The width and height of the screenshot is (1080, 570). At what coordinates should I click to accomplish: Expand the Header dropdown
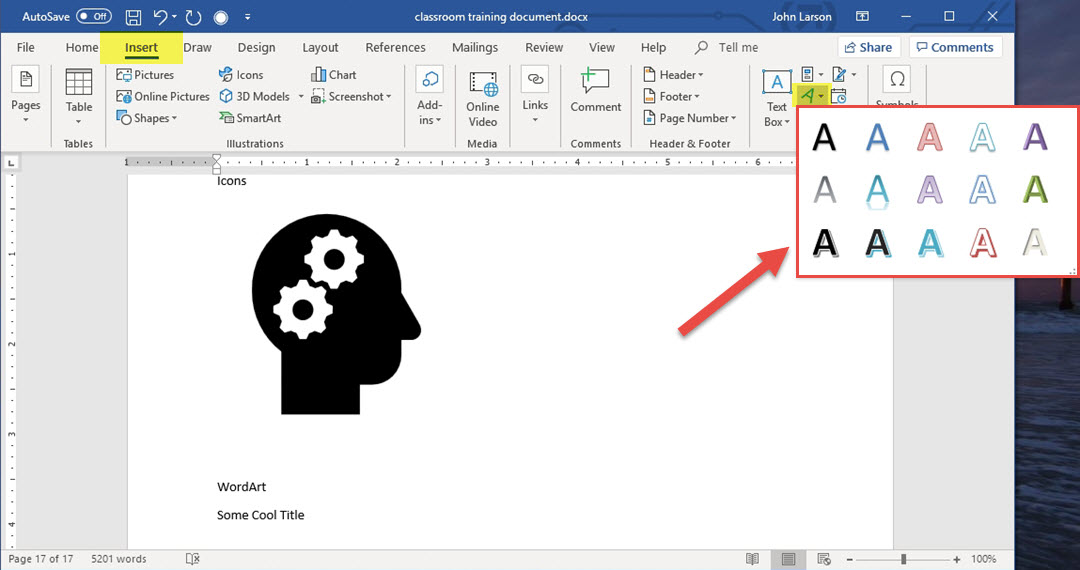[x=673, y=75]
